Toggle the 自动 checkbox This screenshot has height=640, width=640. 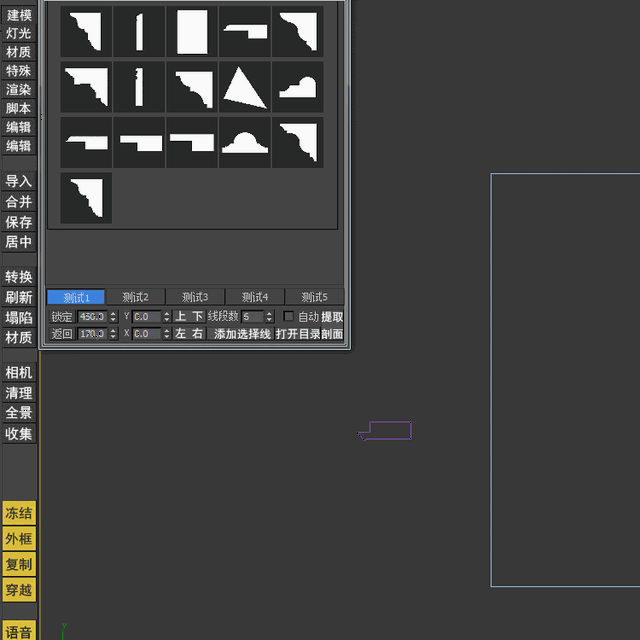click(288, 316)
